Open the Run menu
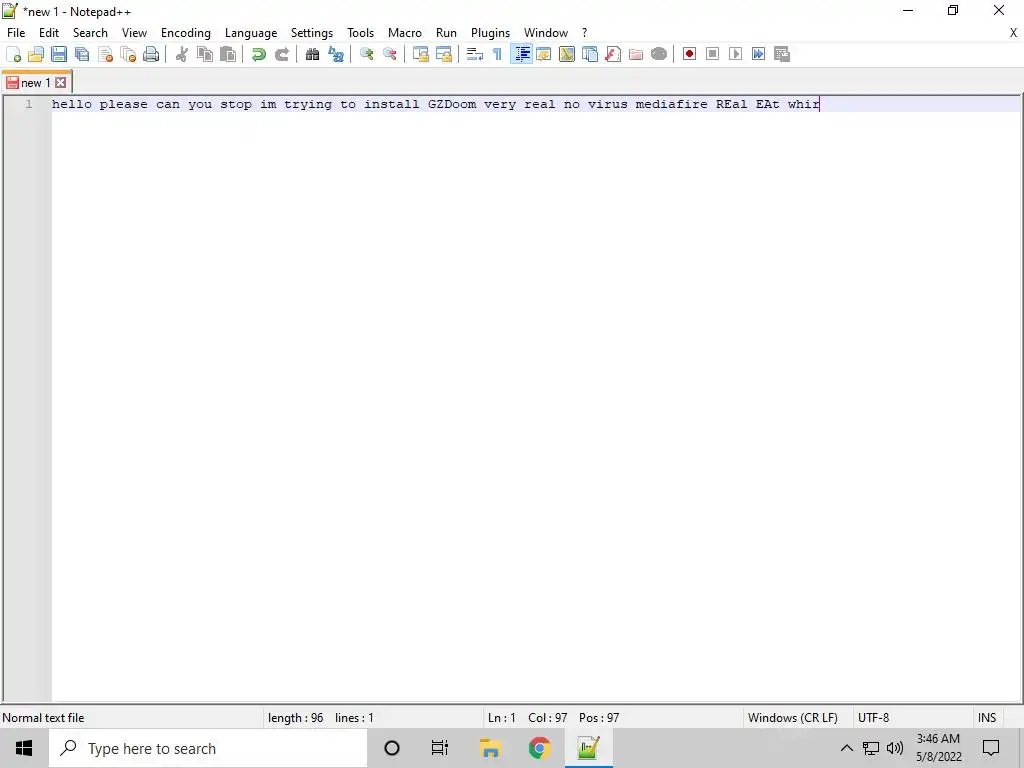This screenshot has height=768, width=1024. 447,33
